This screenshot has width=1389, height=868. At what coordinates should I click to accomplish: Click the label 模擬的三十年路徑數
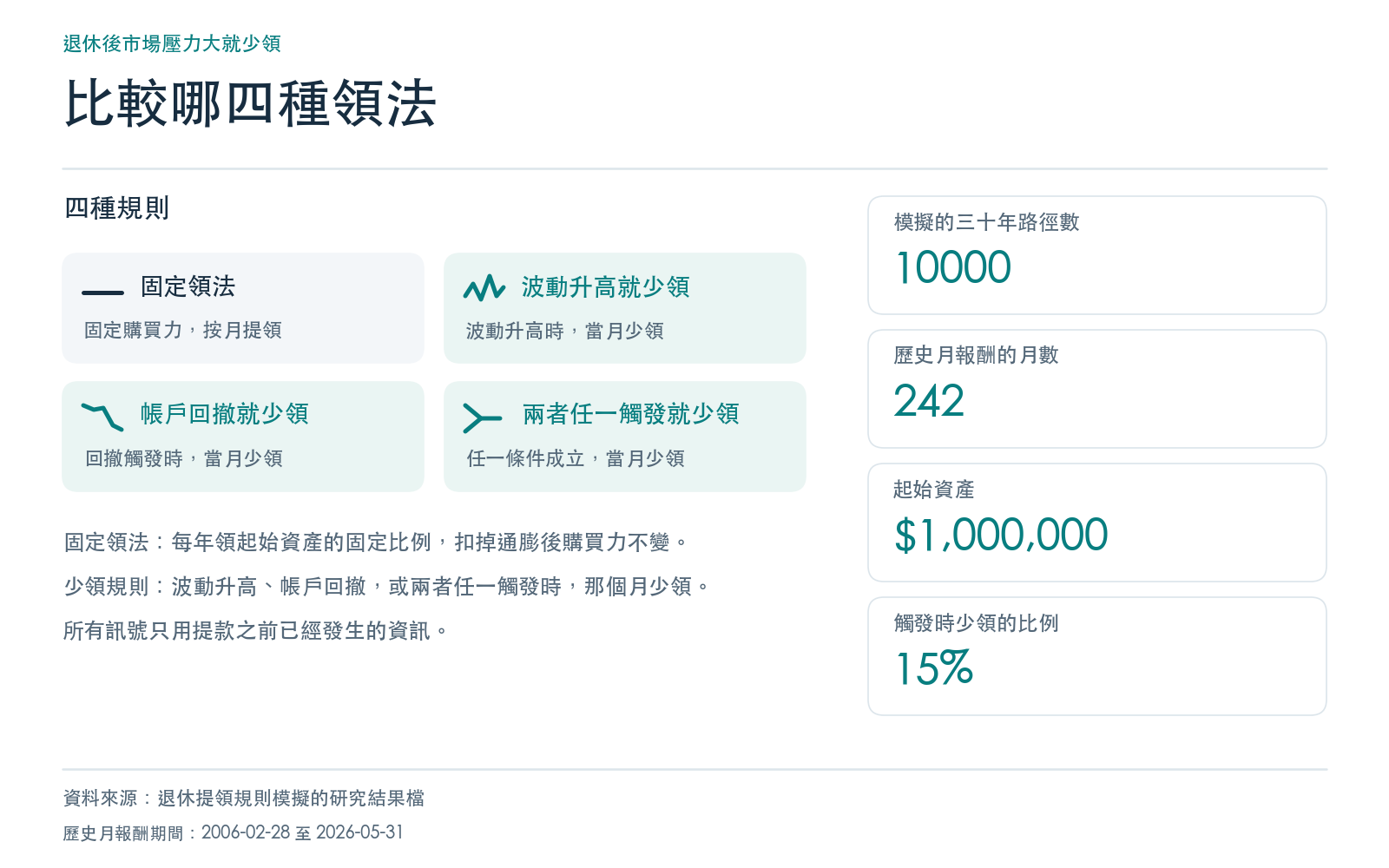(x=987, y=222)
